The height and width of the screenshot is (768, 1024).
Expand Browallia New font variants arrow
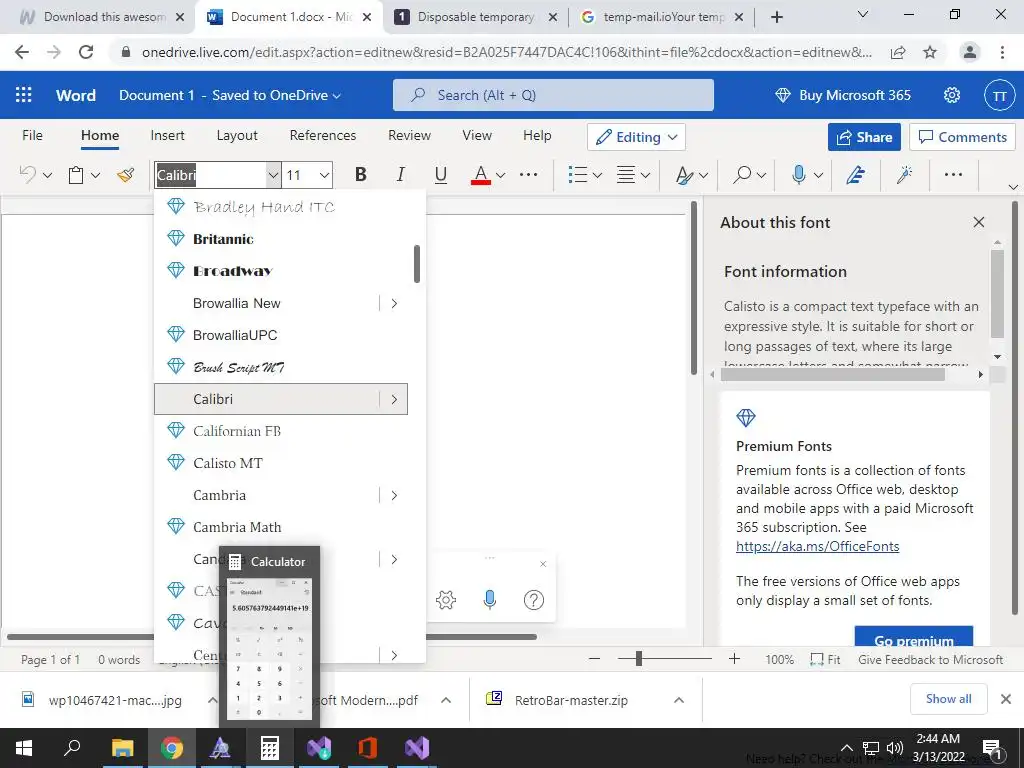[x=394, y=303]
